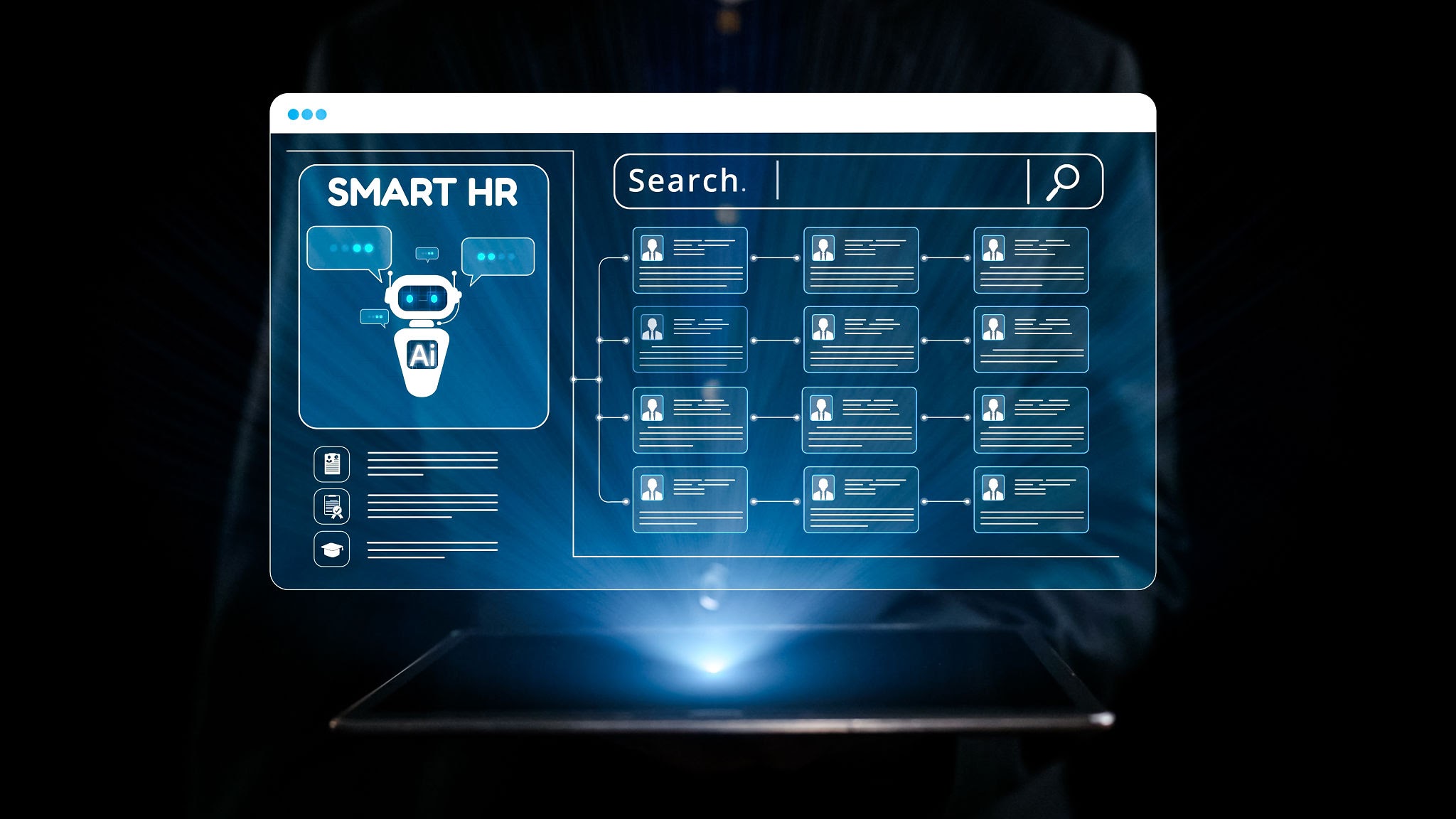Click the three blue window dots
The width and height of the screenshot is (1456, 819).
(307, 114)
